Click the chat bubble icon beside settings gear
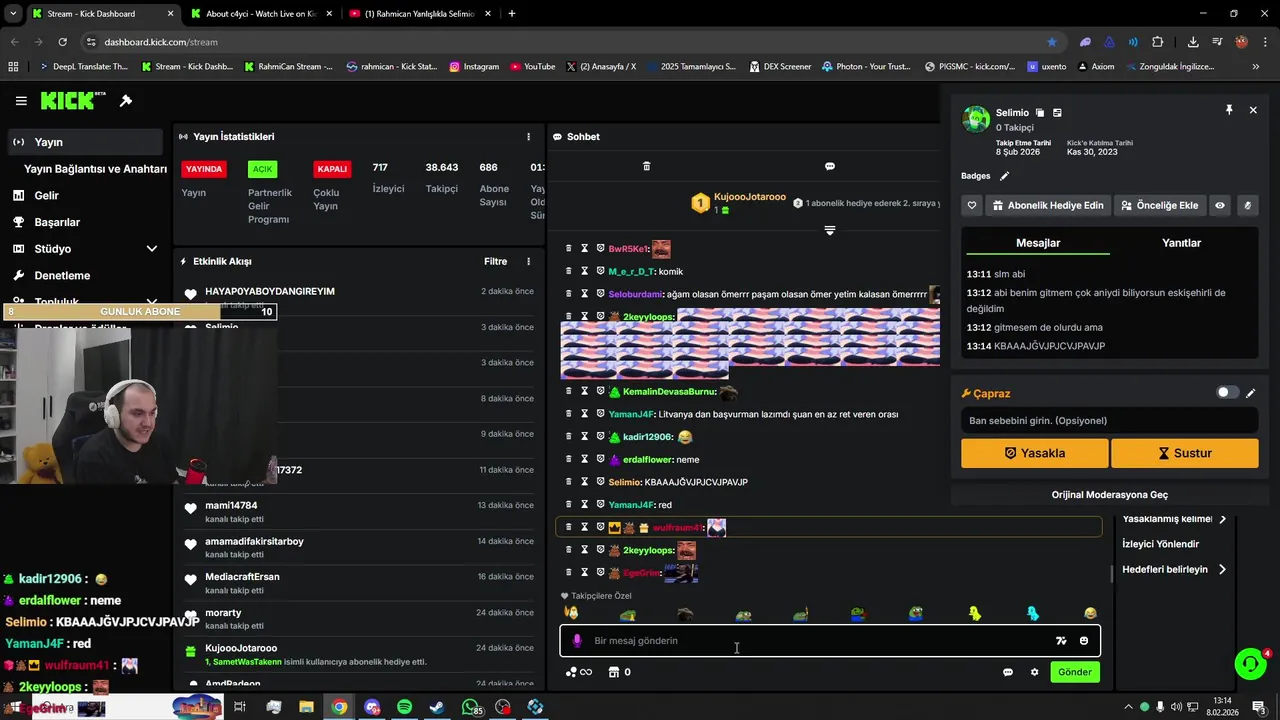Viewport: 1280px width, 720px height. point(1008,672)
